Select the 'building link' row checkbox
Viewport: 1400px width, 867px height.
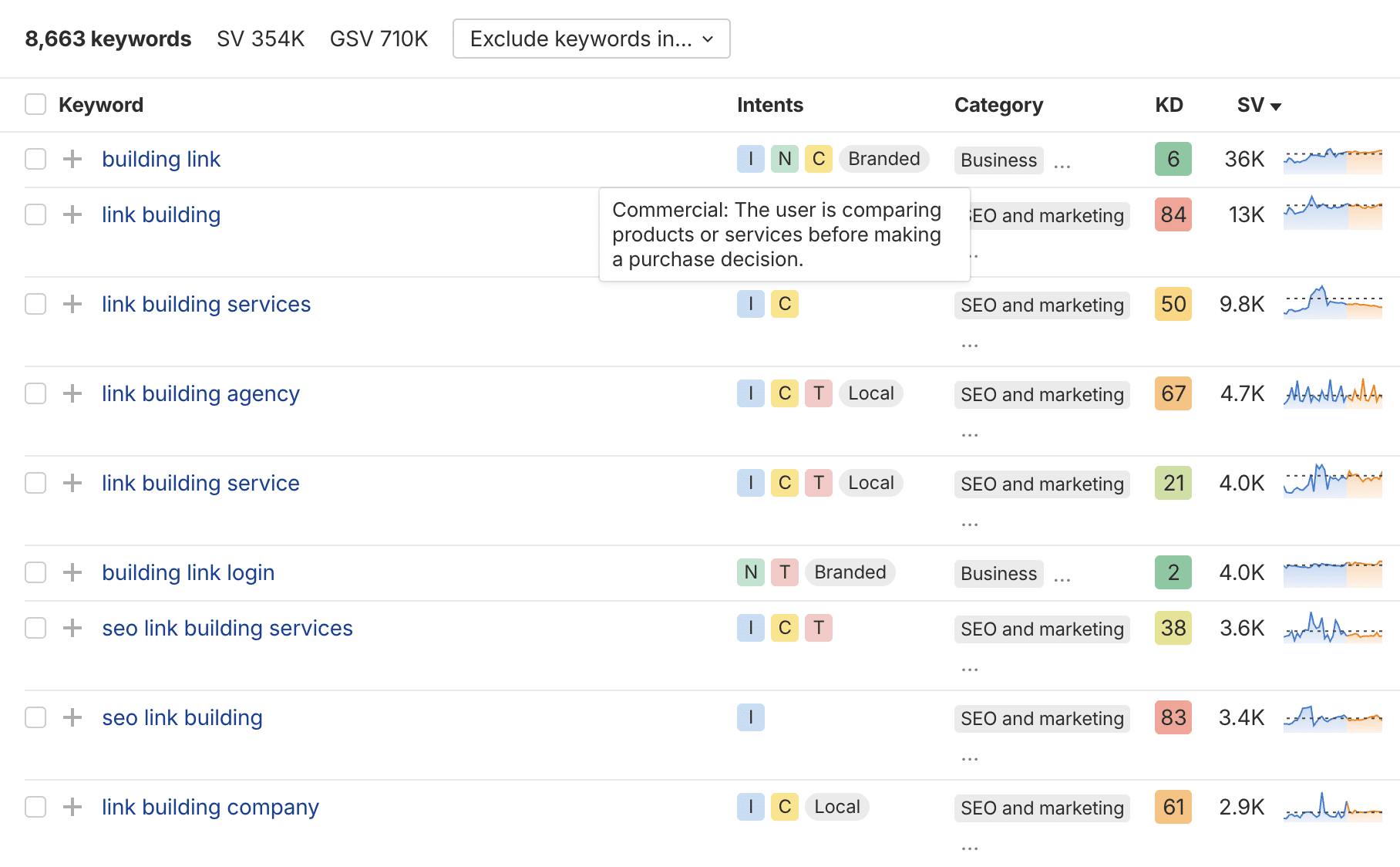point(35,159)
